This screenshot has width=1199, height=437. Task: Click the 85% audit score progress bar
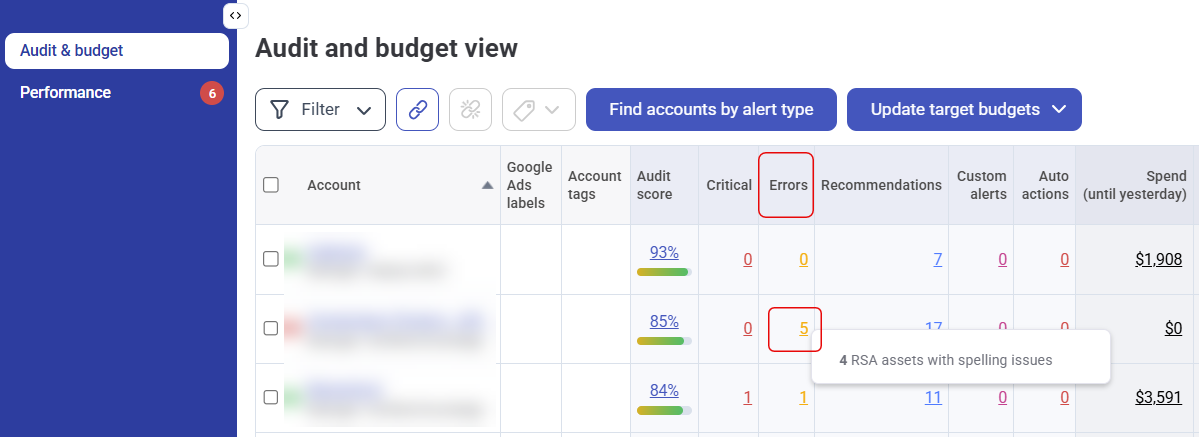(x=664, y=341)
